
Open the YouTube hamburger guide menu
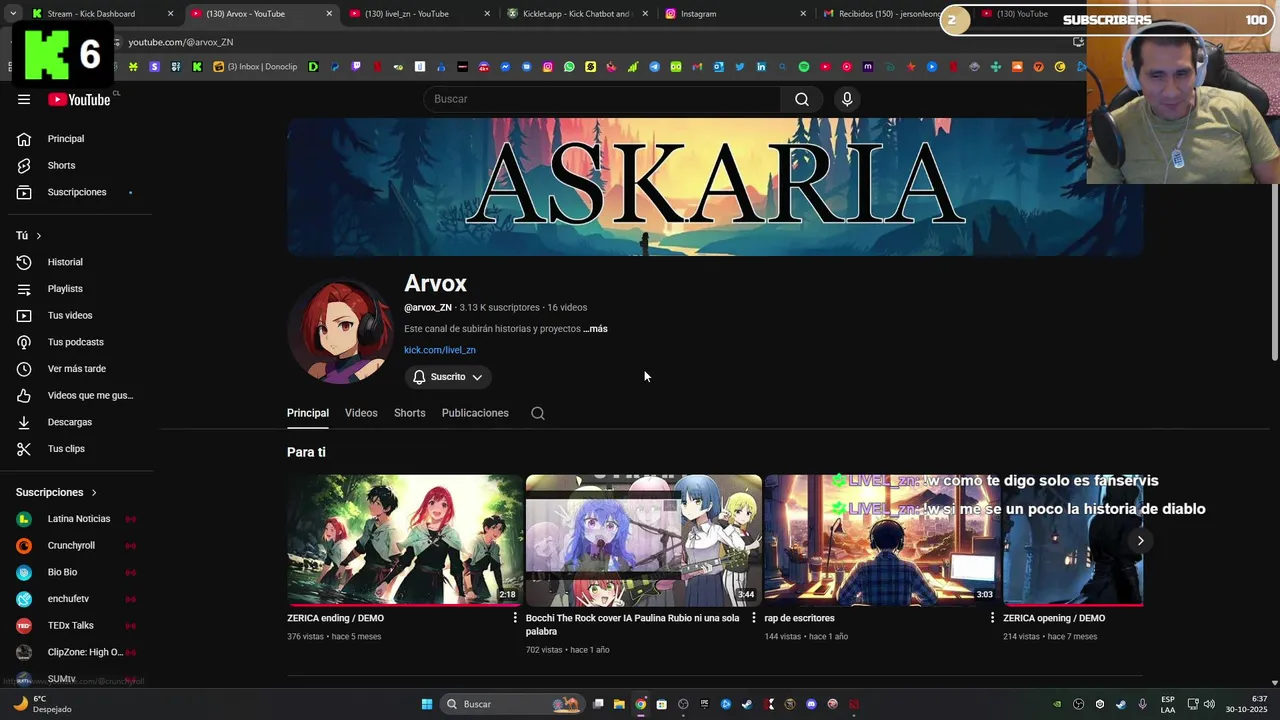click(x=24, y=99)
